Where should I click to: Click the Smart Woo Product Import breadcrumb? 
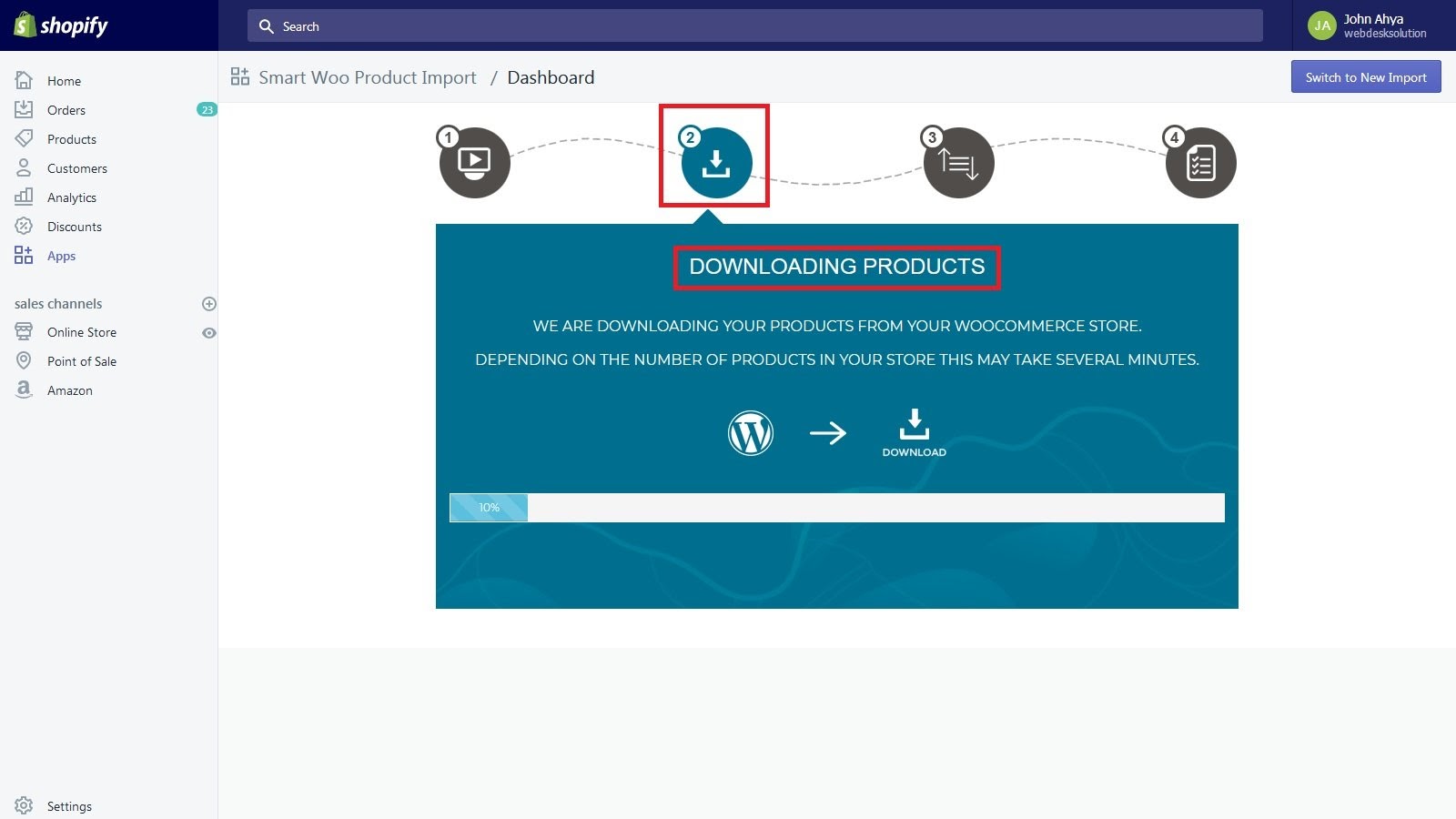tap(367, 77)
